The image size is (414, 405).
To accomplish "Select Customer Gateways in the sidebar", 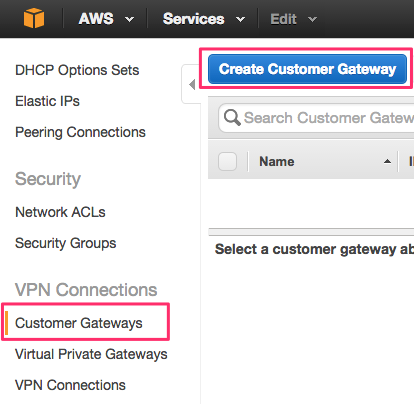I will pyautogui.click(x=79, y=323).
